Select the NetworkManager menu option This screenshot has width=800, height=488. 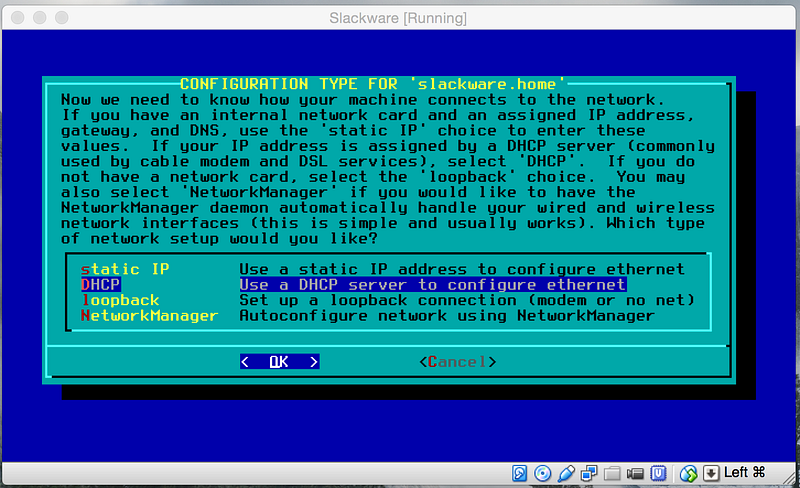tap(149, 315)
